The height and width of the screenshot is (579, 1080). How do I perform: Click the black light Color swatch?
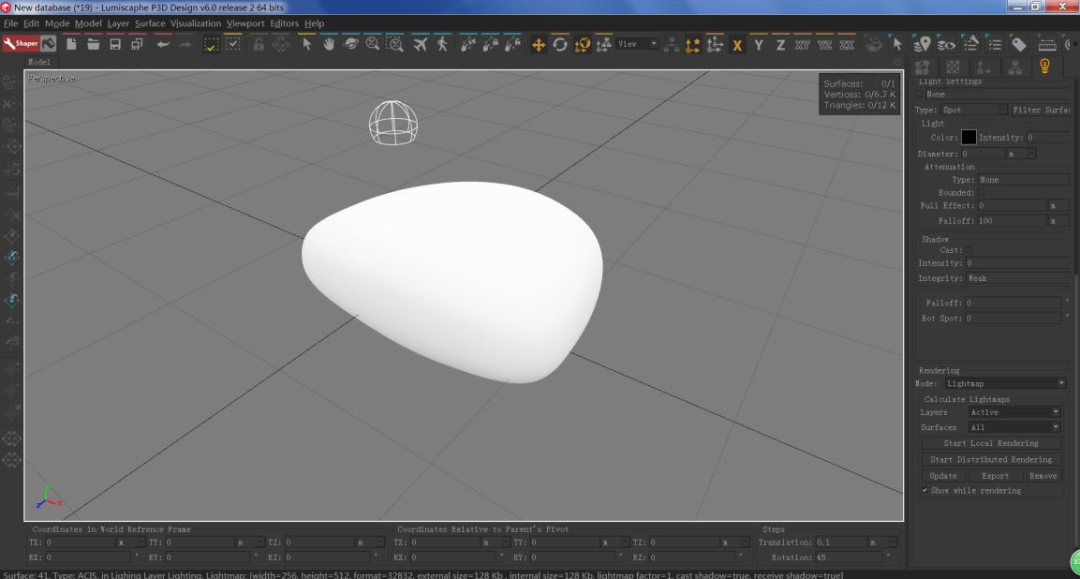[x=968, y=138]
